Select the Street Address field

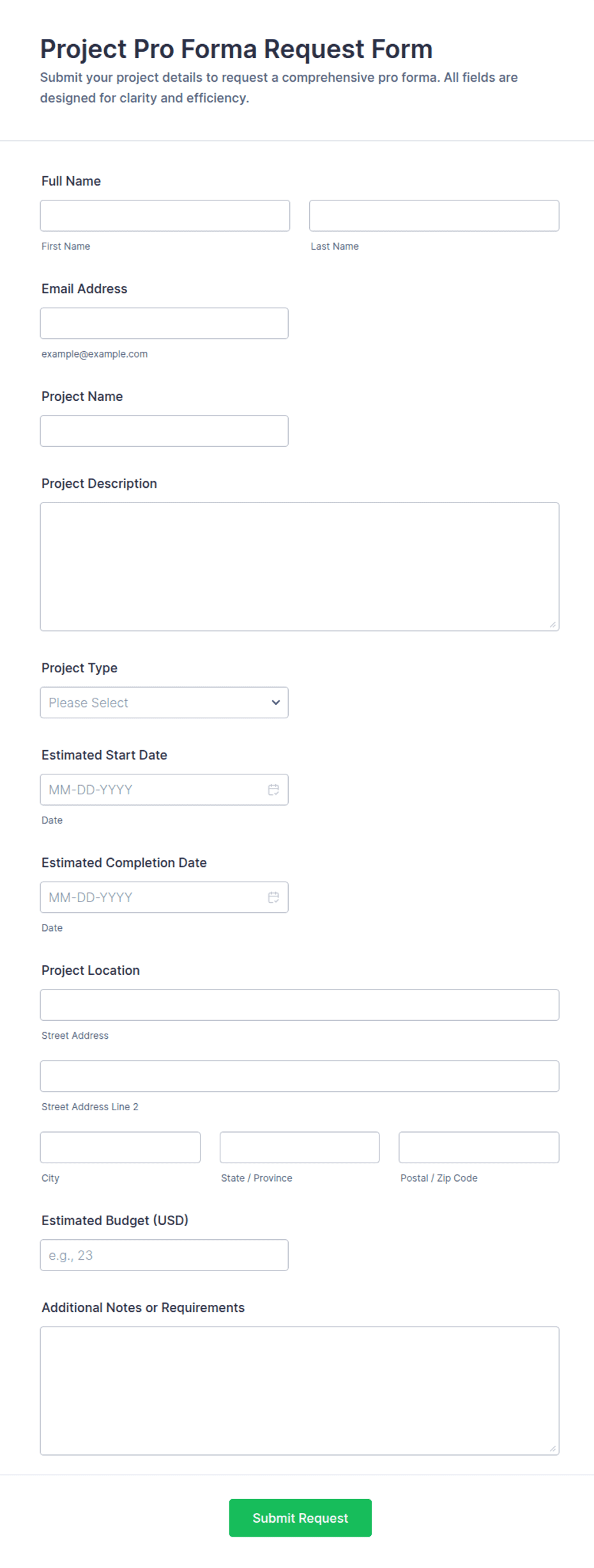tap(300, 1005)
